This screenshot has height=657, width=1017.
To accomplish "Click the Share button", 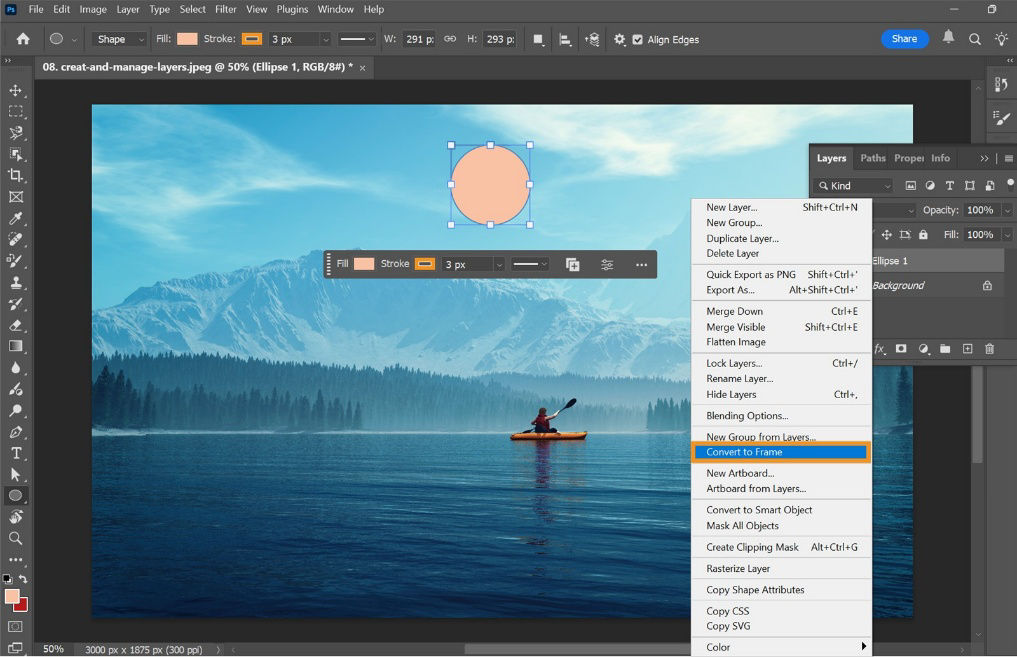I will pos(903,38).
